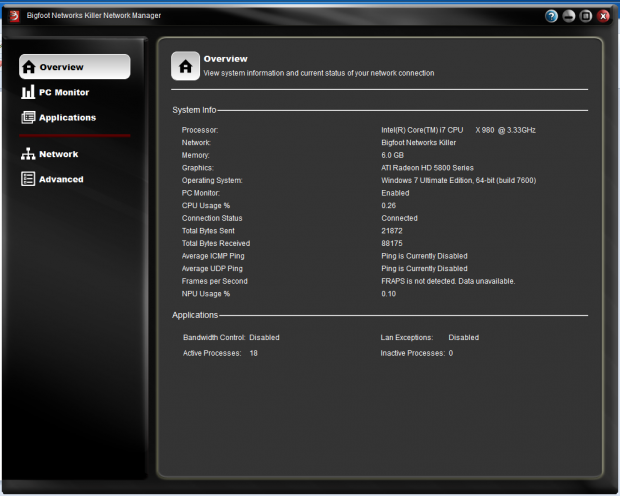Select the Overview sidebar tab
Image resolution: width=620 pixels, height=496 pixels.
pos(74,67)
